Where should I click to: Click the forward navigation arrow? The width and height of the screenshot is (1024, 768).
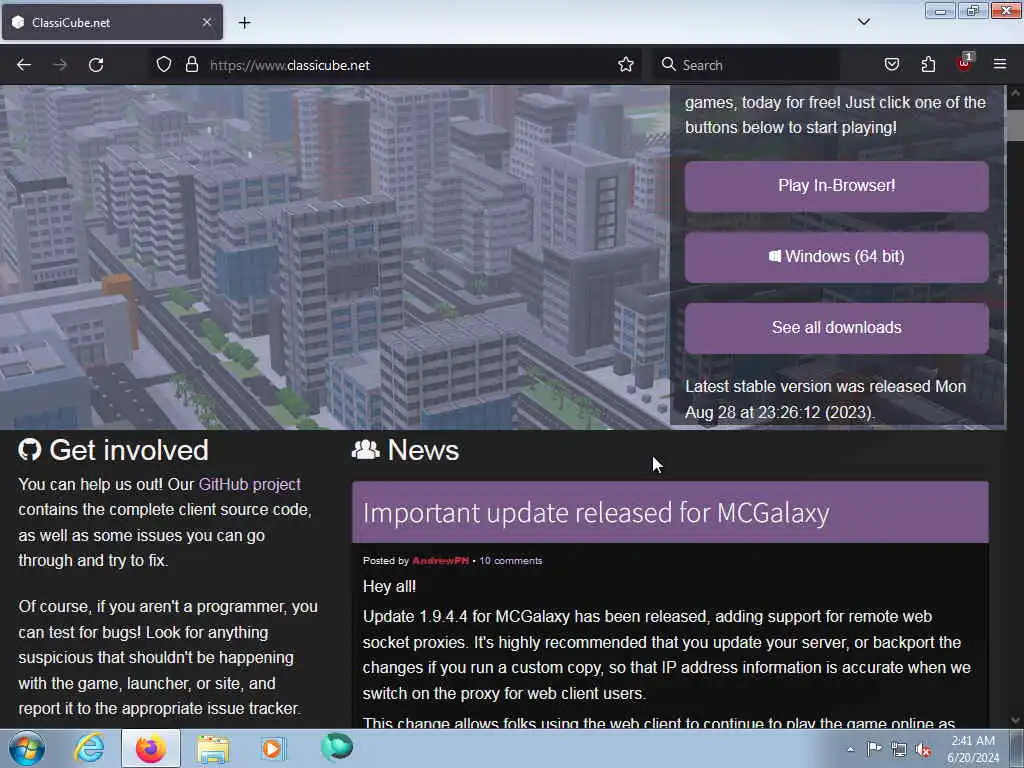click(59, 65)
